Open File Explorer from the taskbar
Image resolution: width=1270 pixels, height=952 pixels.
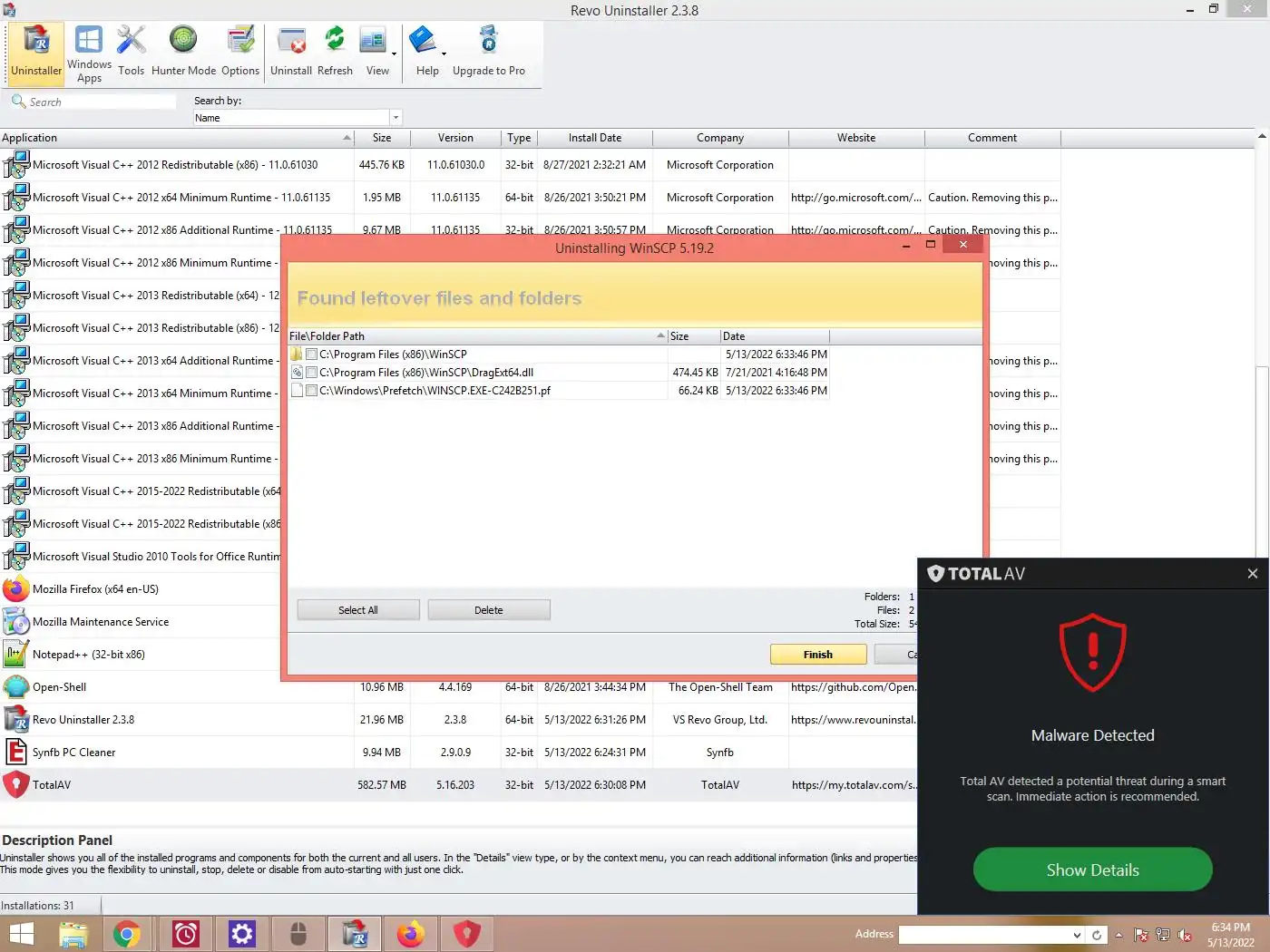coord(73,934)
